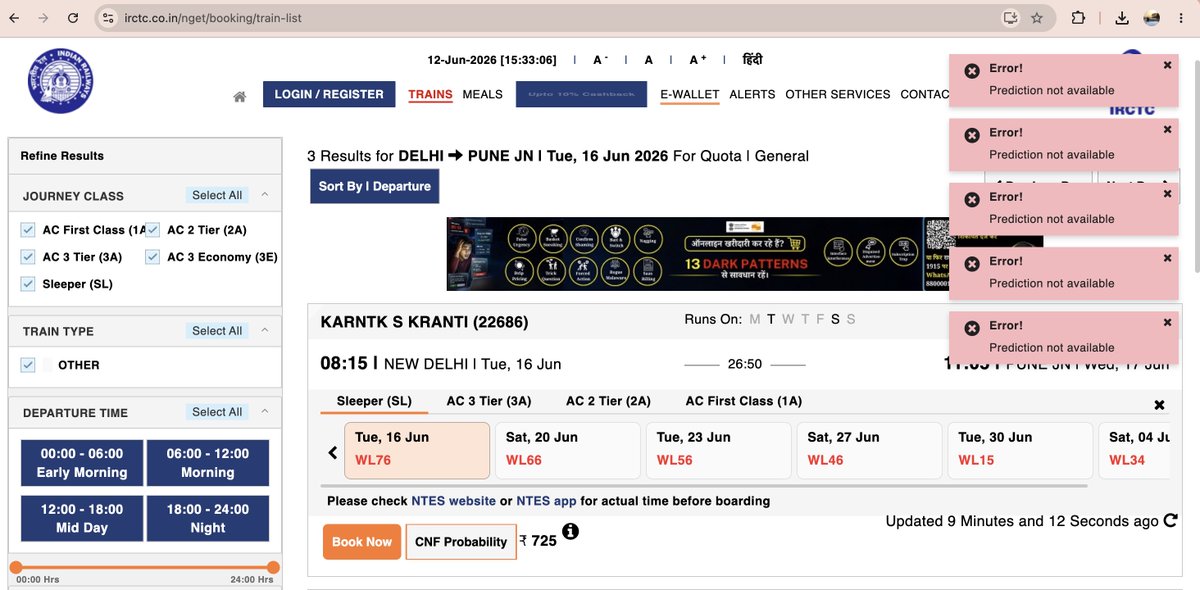Check CNF Probability
This screenshot has width=1200, height=590.
461,542
